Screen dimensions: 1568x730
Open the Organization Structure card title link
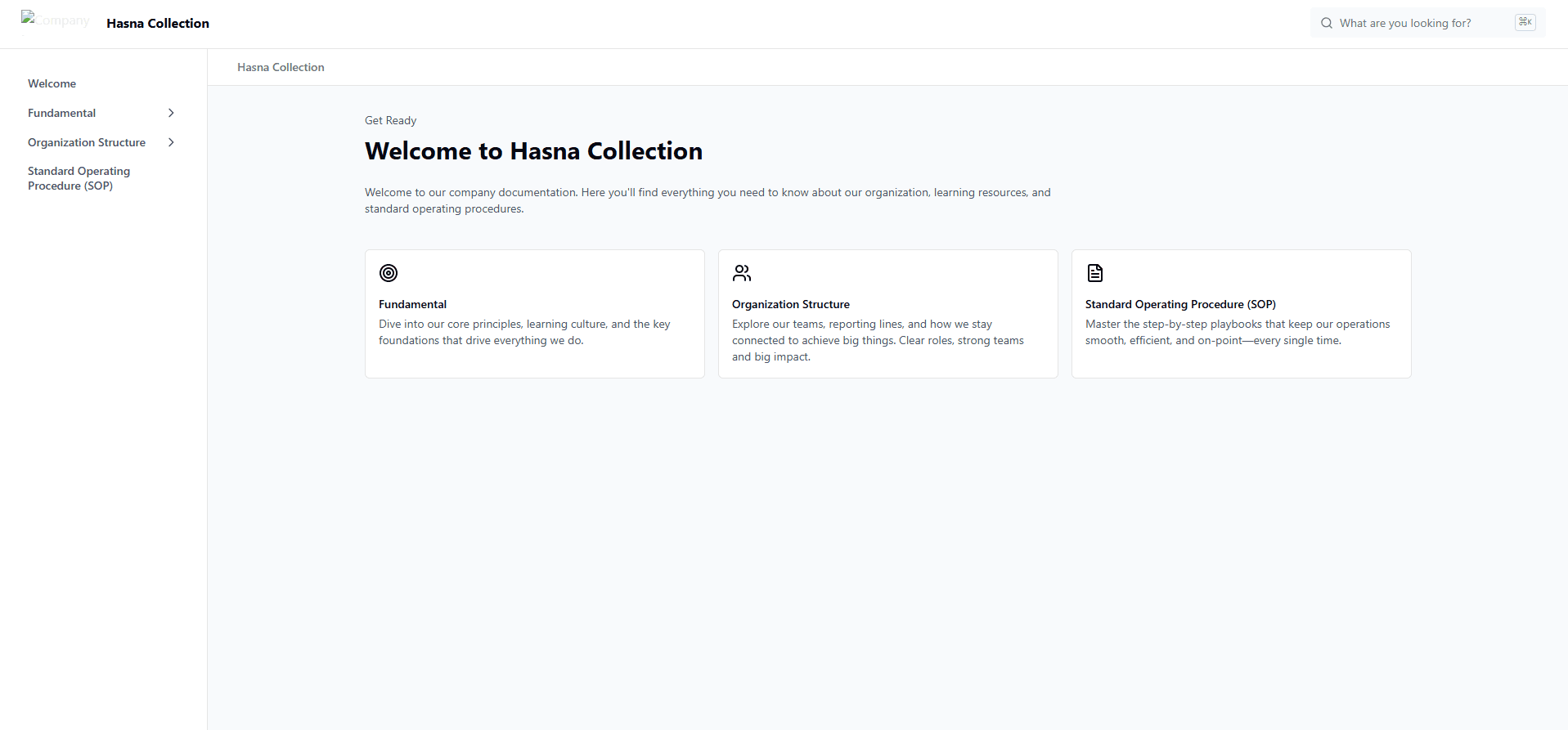(790, 304)
